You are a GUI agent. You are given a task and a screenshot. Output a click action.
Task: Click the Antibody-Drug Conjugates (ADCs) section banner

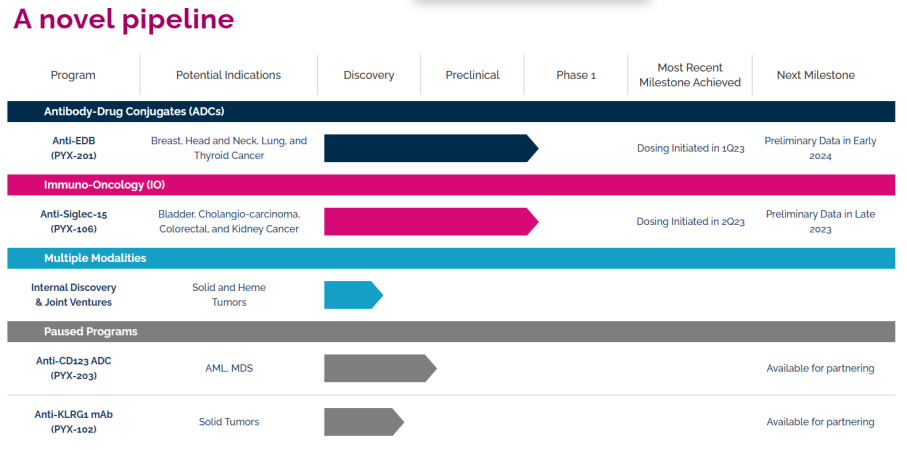coord(140,111)
